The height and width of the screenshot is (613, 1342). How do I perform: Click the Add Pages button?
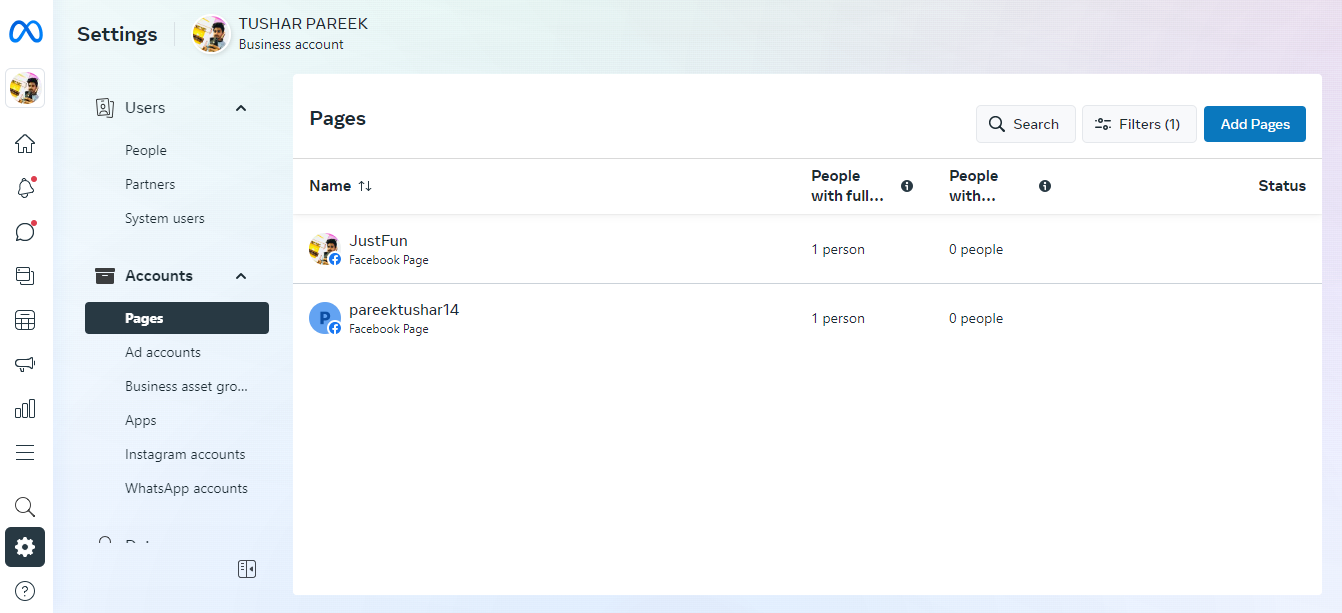click(x=1254, y=124)
